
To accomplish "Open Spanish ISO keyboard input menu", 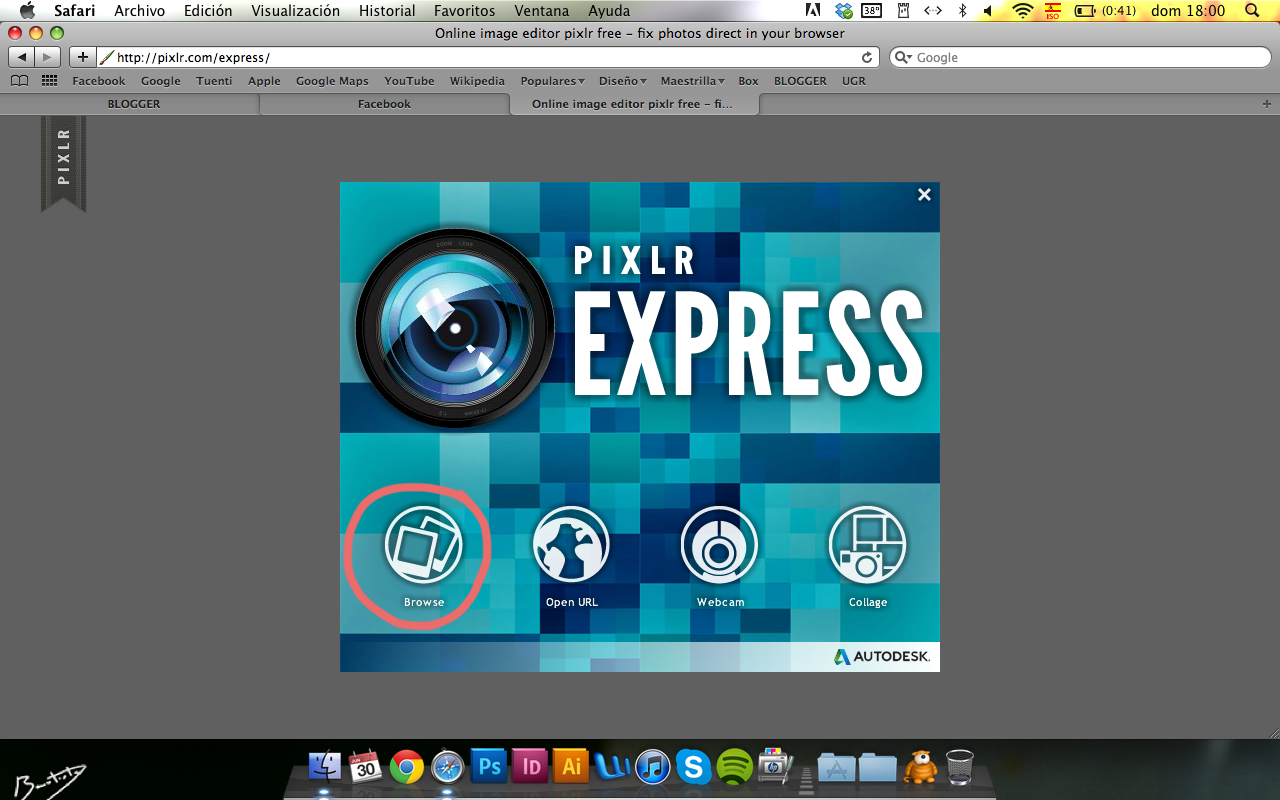I will tap(1052, 11).
